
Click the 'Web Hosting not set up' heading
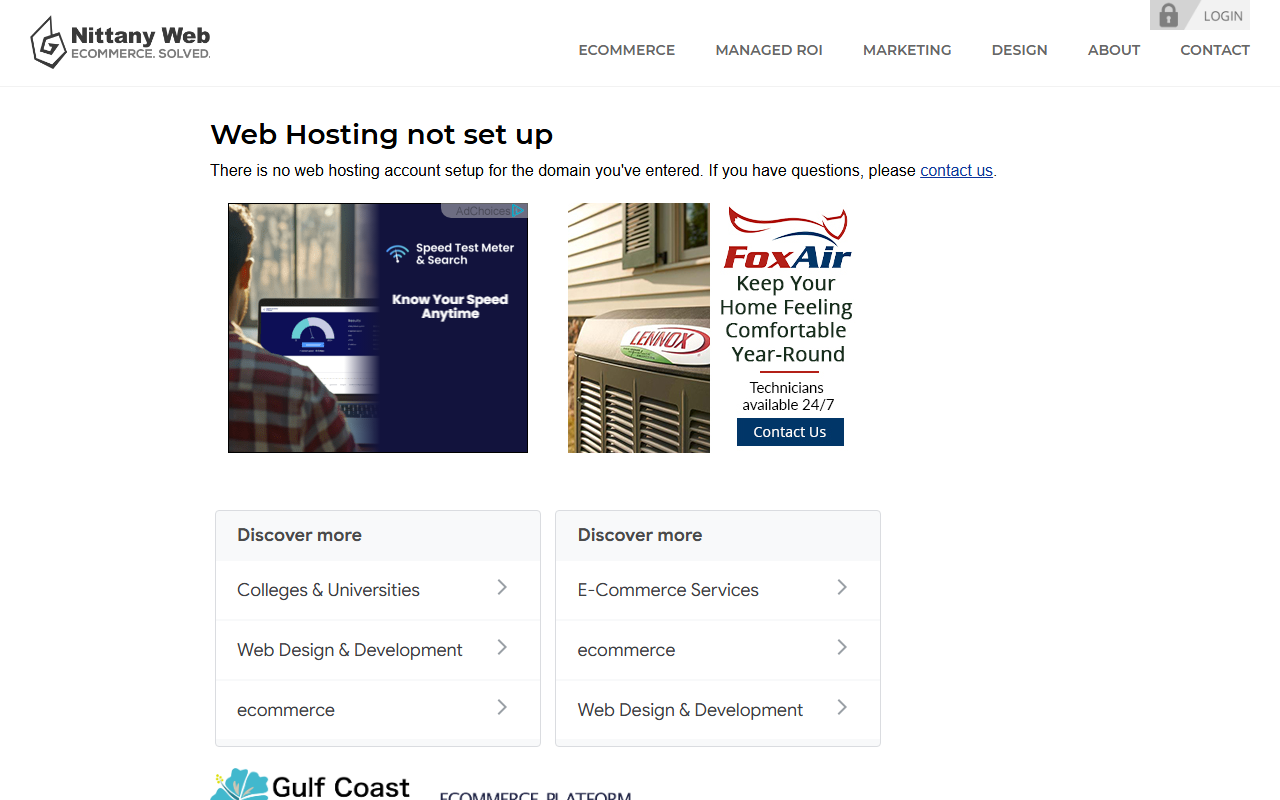[x=381, y=134]
